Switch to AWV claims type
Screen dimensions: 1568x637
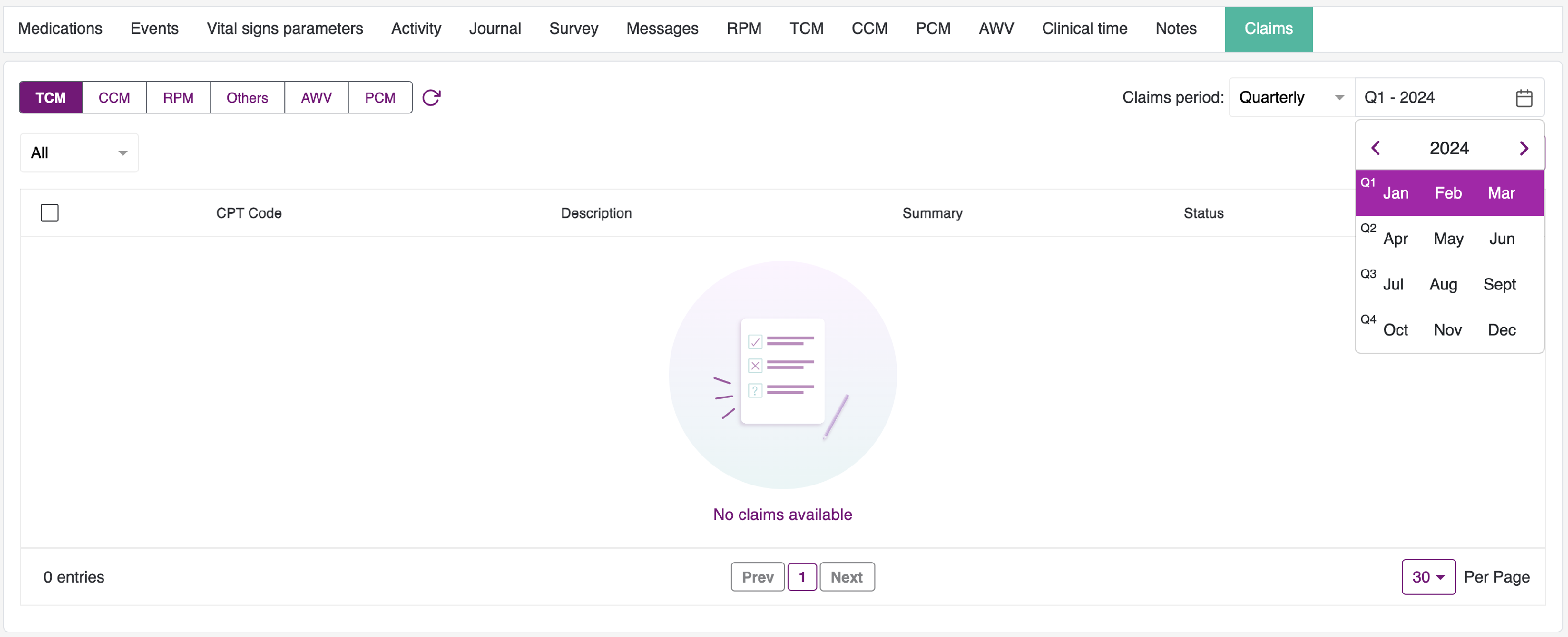316,97
